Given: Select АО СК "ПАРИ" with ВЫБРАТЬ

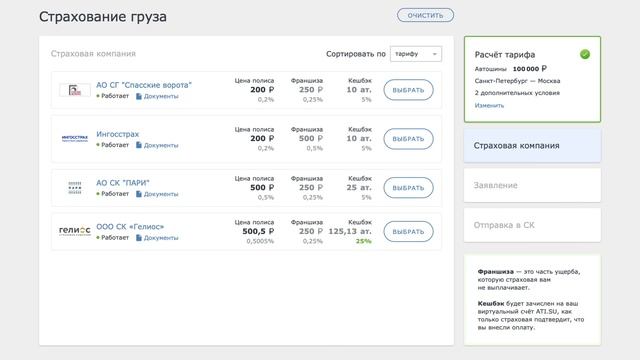Looking at the screenshot, I should click(408, 188).
